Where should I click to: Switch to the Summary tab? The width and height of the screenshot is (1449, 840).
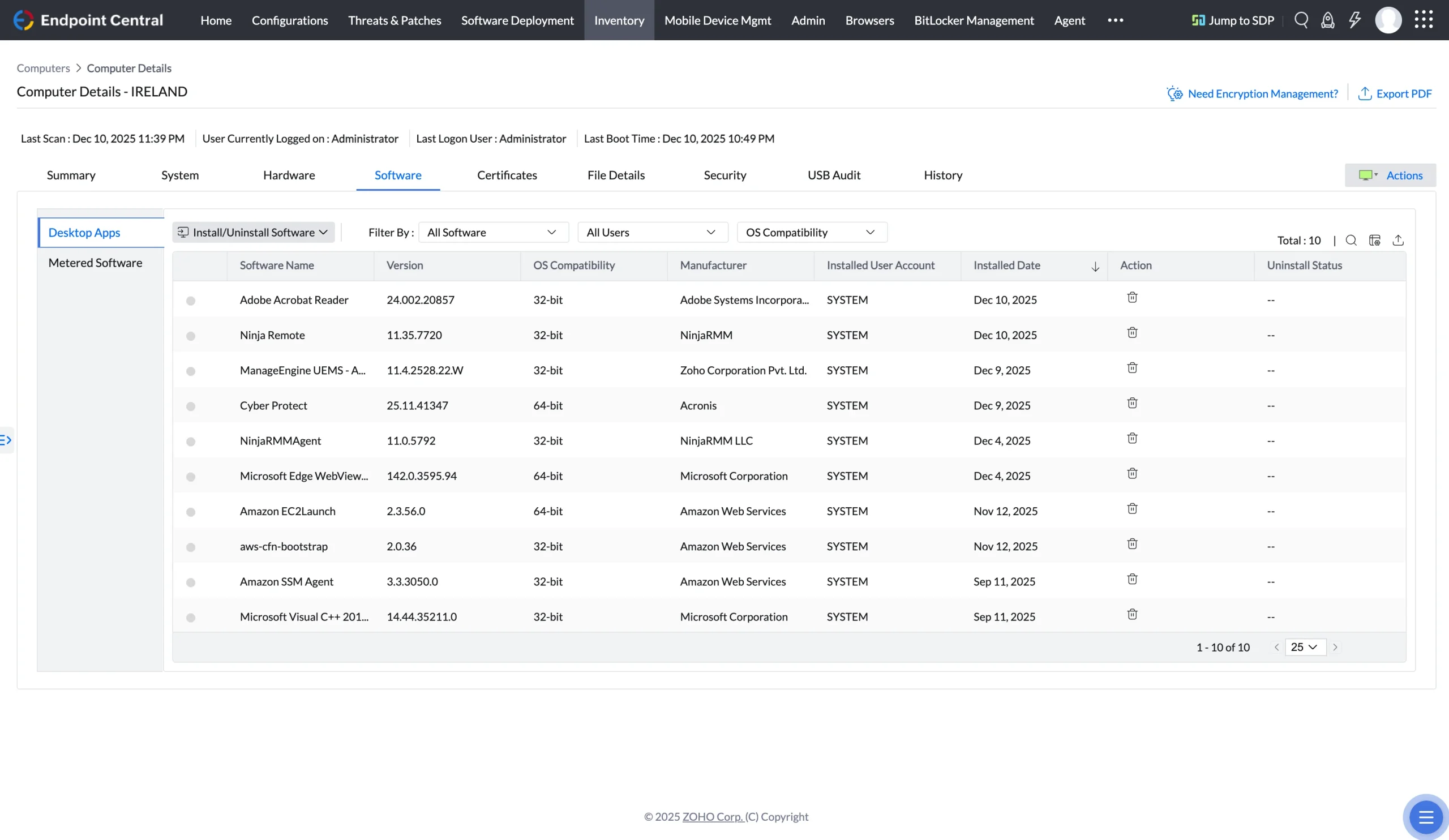coord(71,175)
